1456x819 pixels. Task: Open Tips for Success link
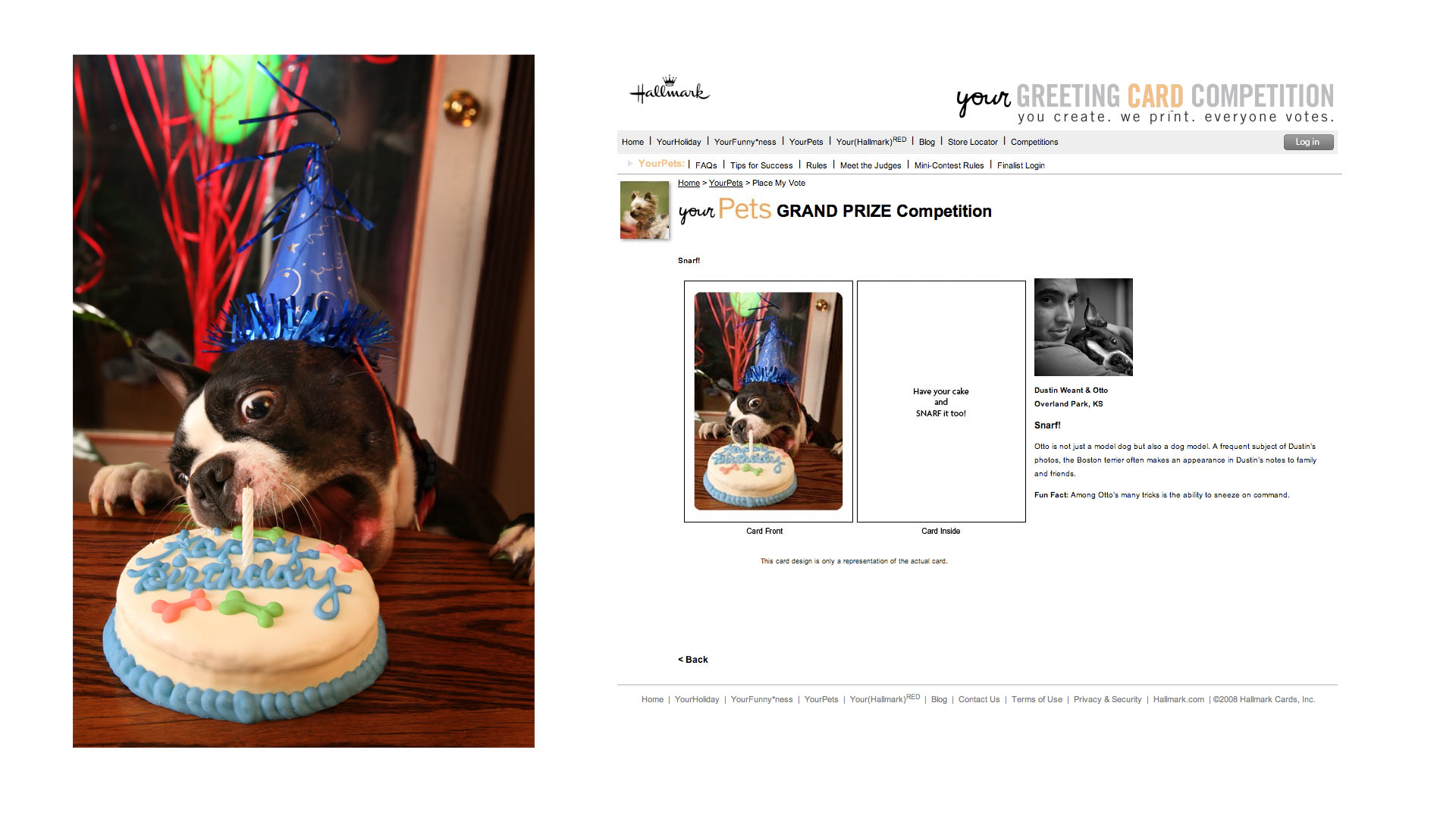[761, 165]
